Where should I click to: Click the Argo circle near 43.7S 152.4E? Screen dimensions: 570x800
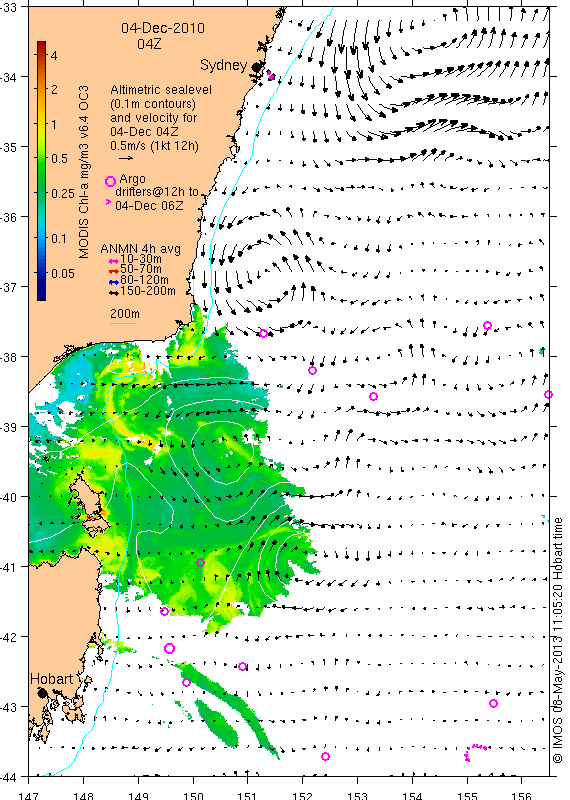pyautogui.click(x=326, y=756)
